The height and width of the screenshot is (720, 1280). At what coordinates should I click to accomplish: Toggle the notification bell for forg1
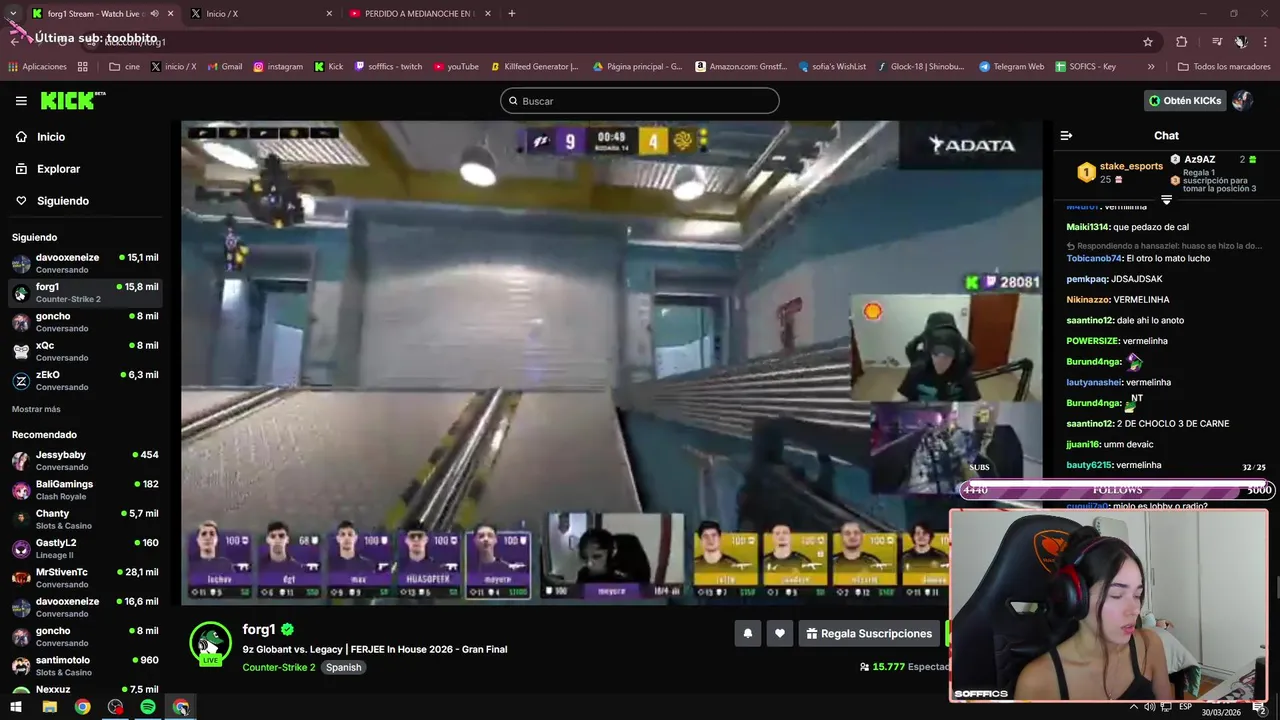(x=747, y=633)
